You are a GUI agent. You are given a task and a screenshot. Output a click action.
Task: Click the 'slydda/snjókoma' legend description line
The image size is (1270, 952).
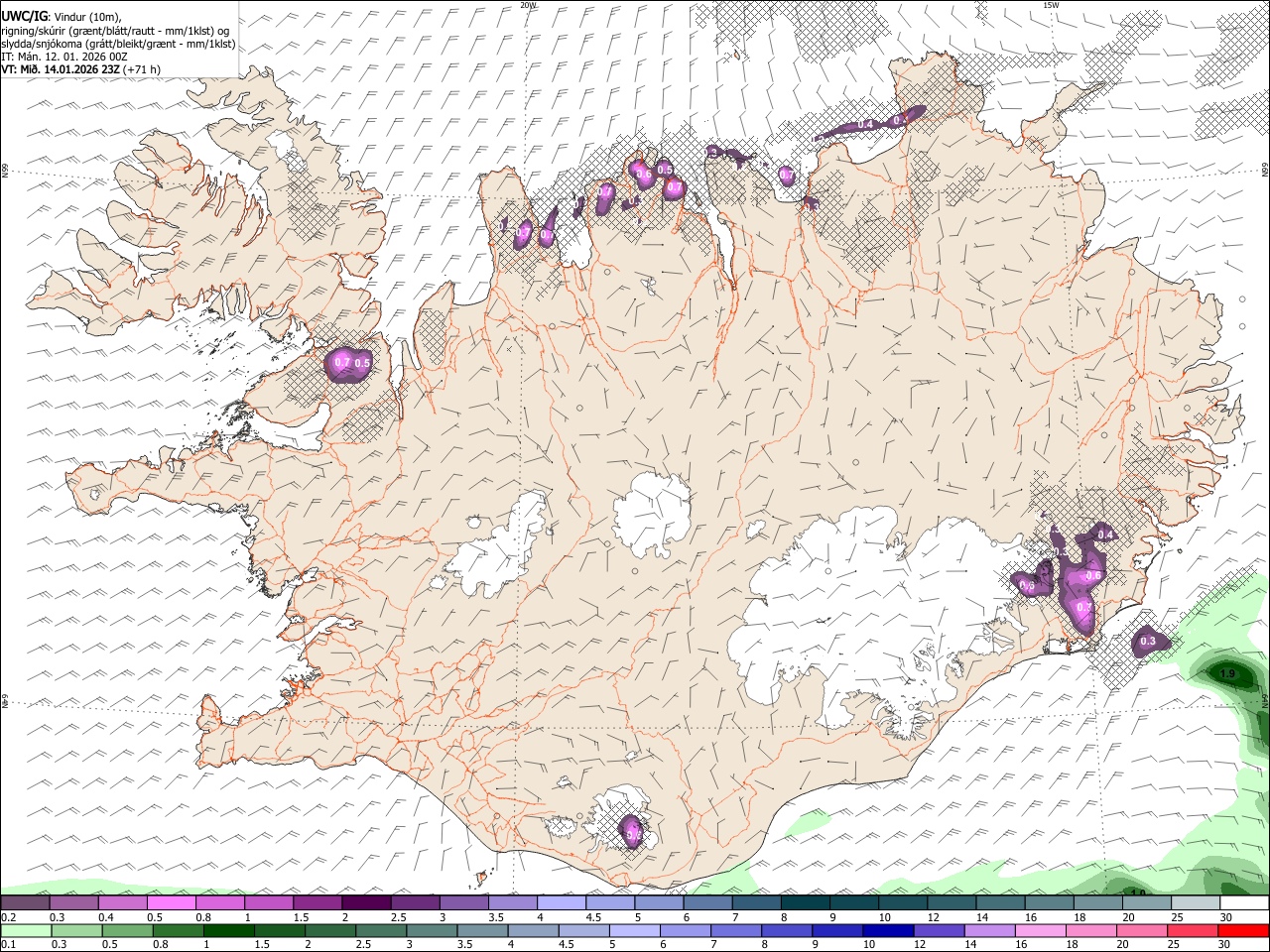coord(118,44)
